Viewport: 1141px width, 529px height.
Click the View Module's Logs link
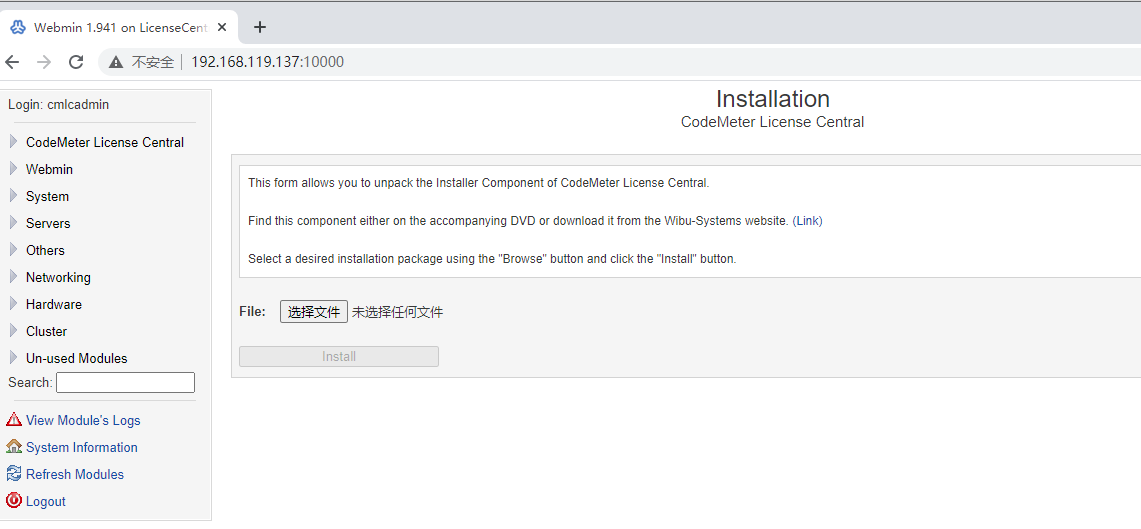tap(83, 421)
